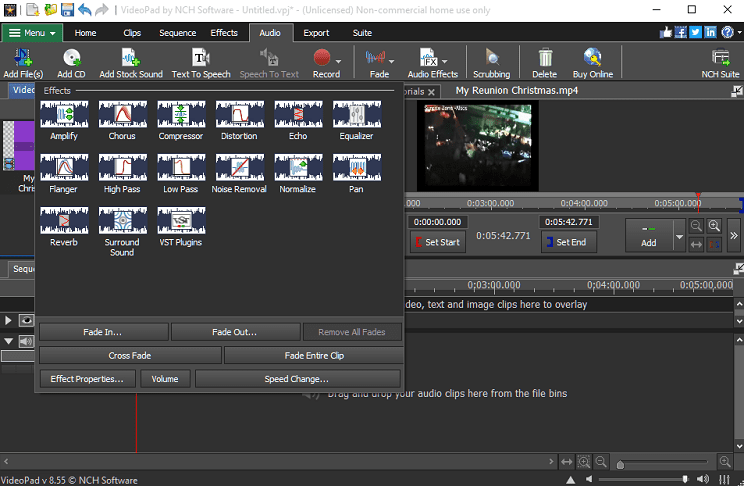
Task: Click Set Start button
Action: (437, 242)
